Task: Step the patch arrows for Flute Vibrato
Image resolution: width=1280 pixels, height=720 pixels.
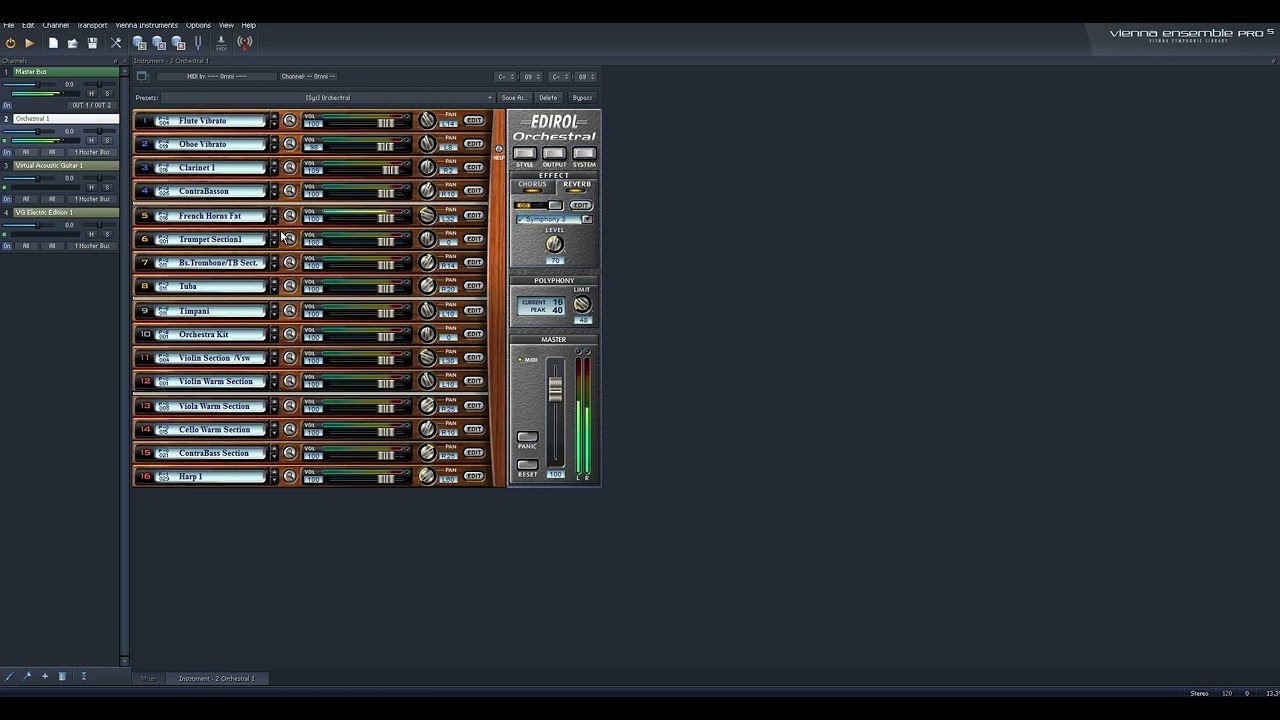Action: (274, 120)
